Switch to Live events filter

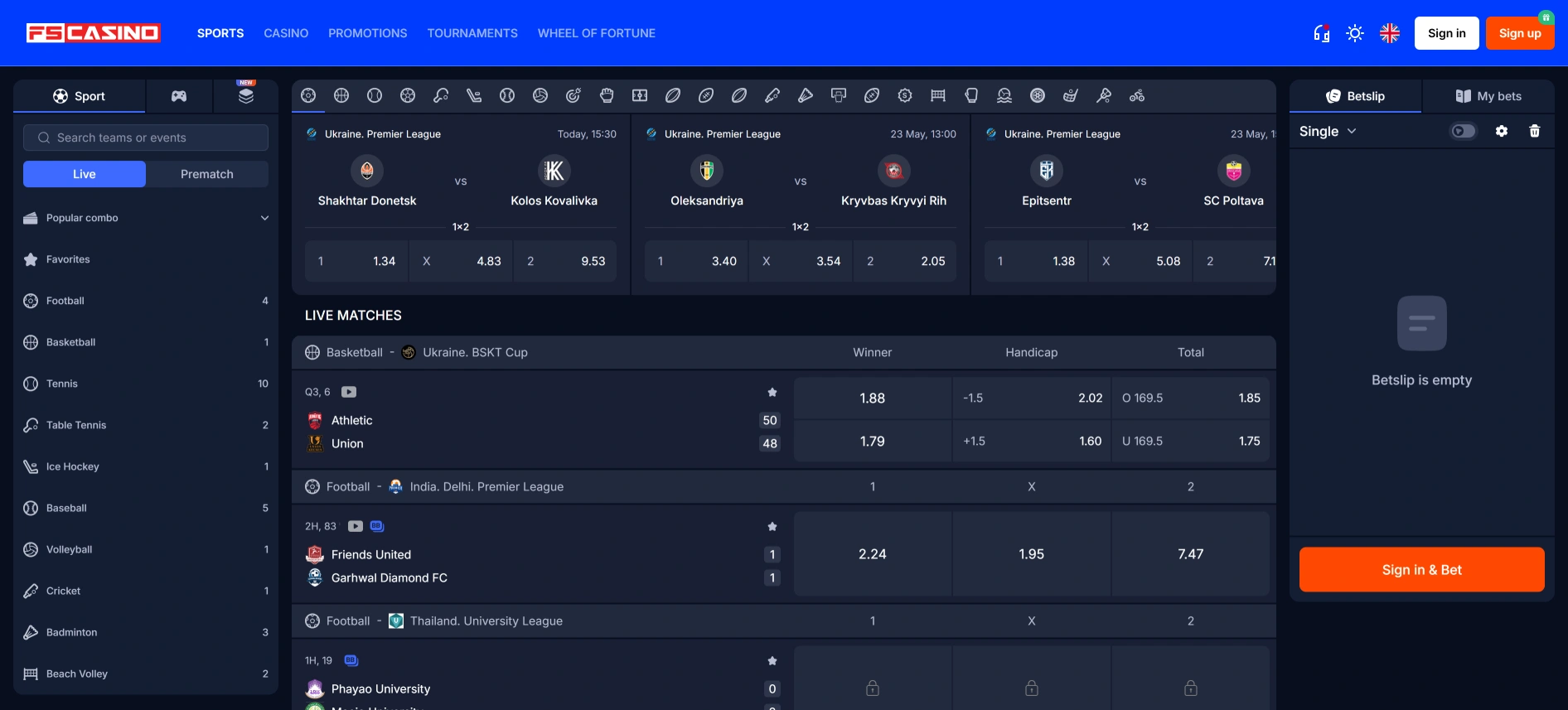coord(85,174)
